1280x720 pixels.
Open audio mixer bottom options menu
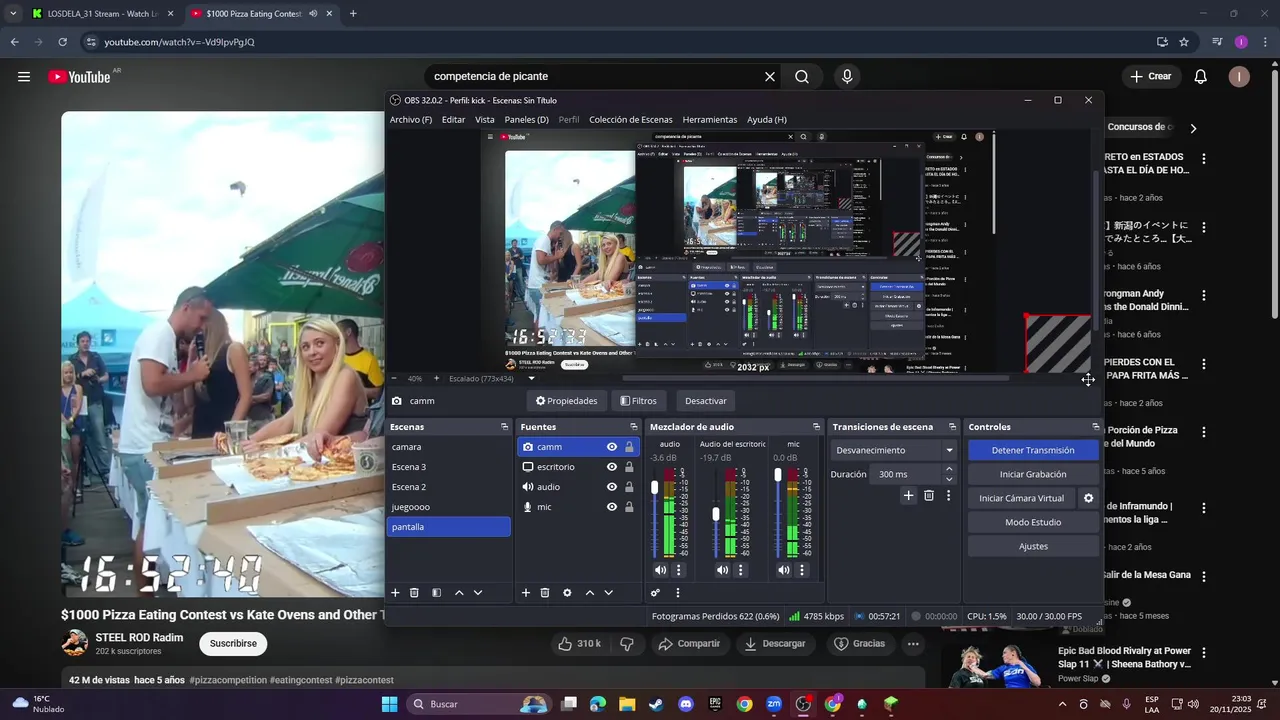tap(677, 593)
